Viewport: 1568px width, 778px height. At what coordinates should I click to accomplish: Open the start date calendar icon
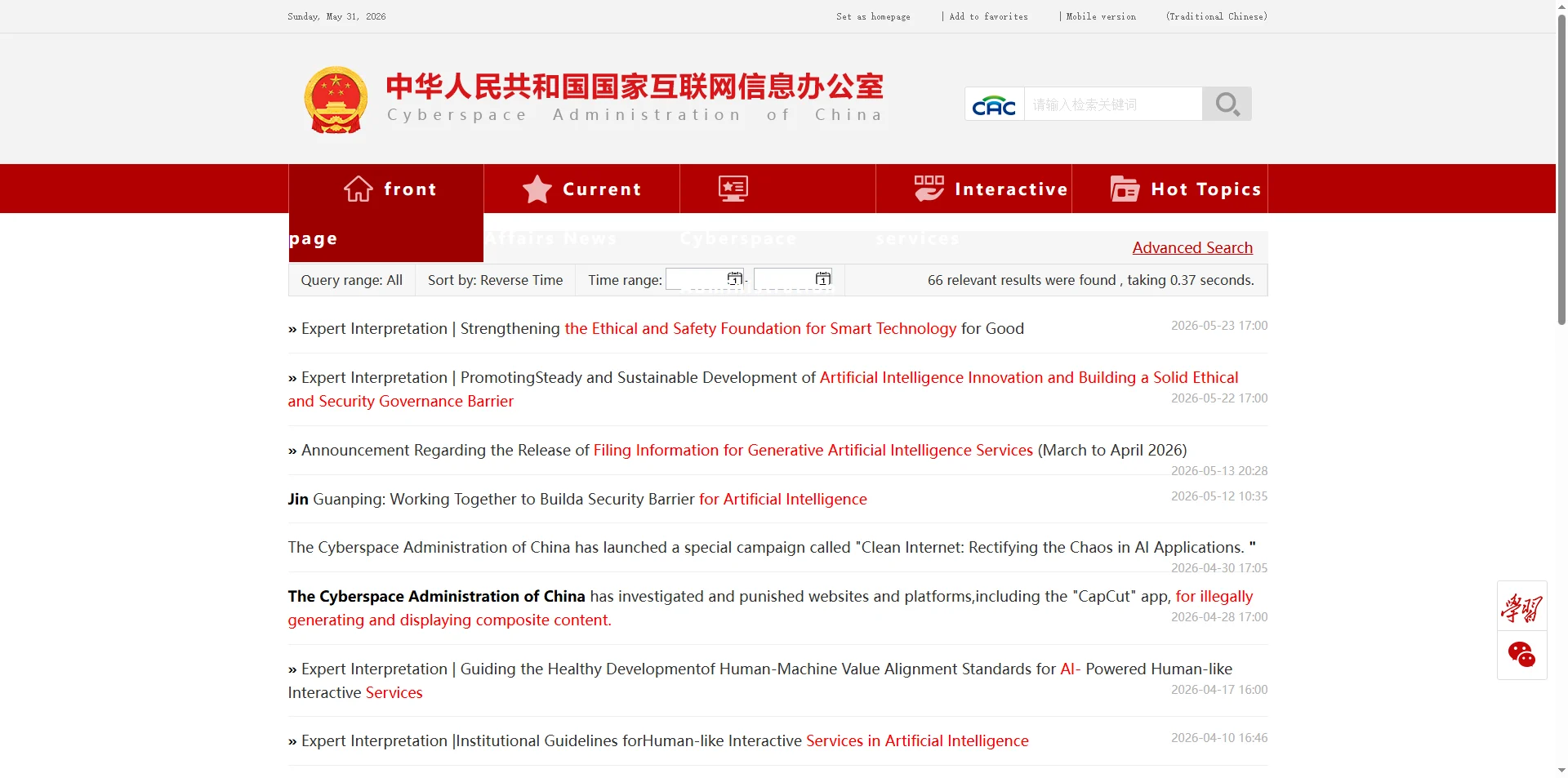coord(735,279)
